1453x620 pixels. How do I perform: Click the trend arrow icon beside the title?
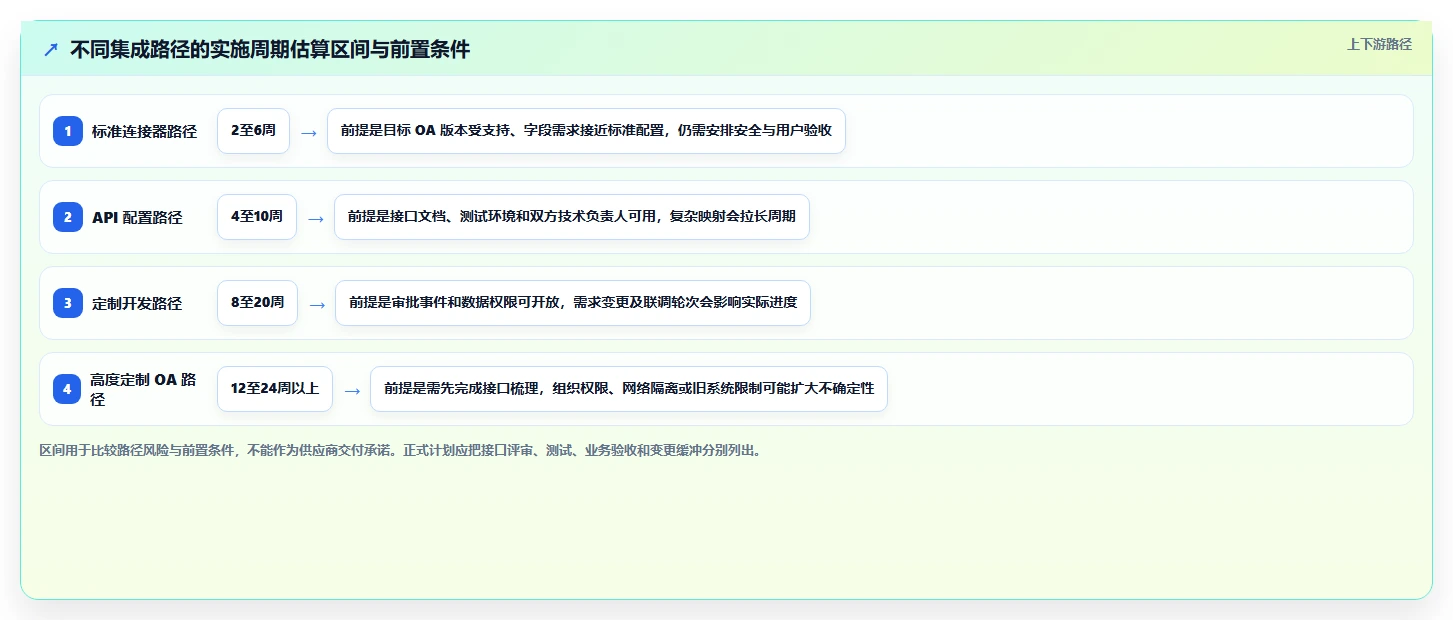coord(51,50)
